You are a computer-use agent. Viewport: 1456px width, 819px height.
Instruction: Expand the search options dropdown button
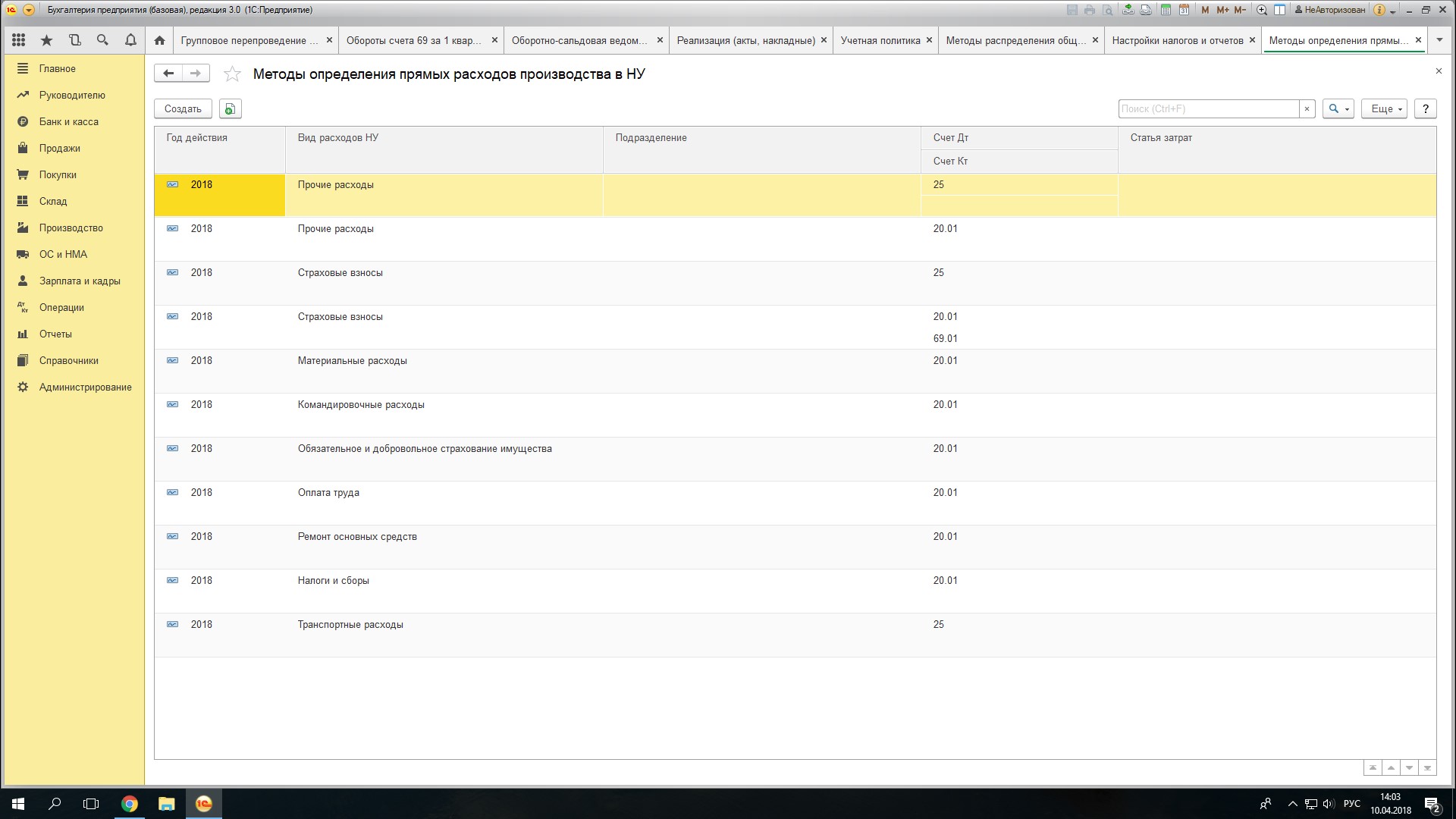[1338, 108]
